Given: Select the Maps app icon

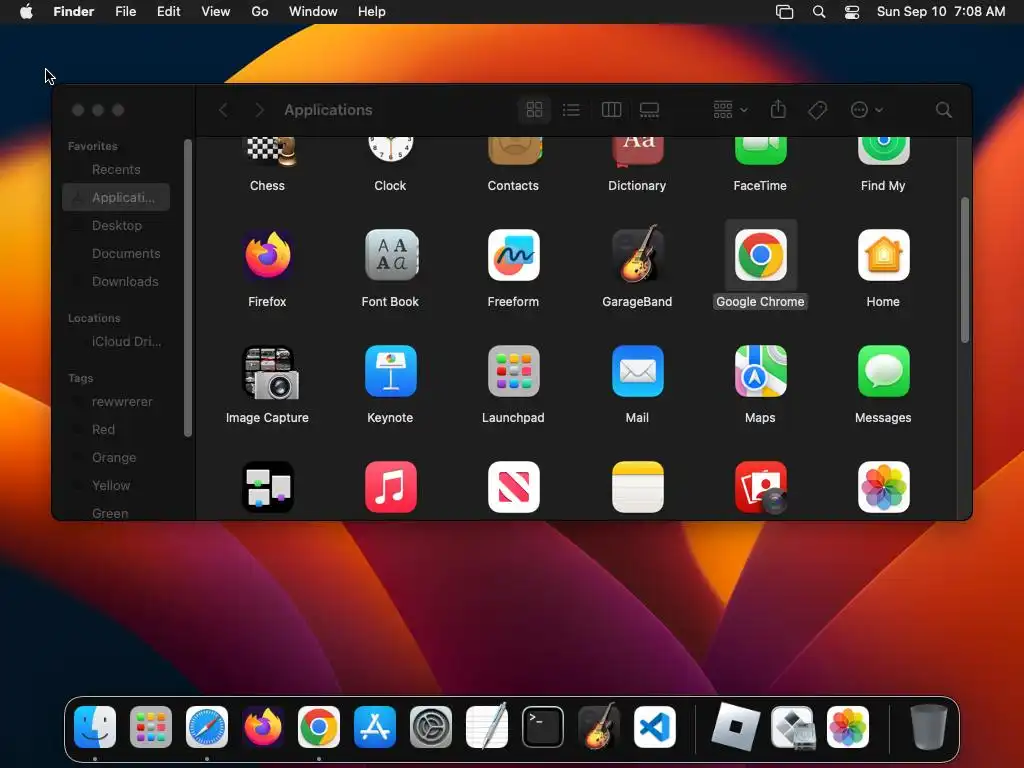Looking at the screenshot, I should click(760, 372).
